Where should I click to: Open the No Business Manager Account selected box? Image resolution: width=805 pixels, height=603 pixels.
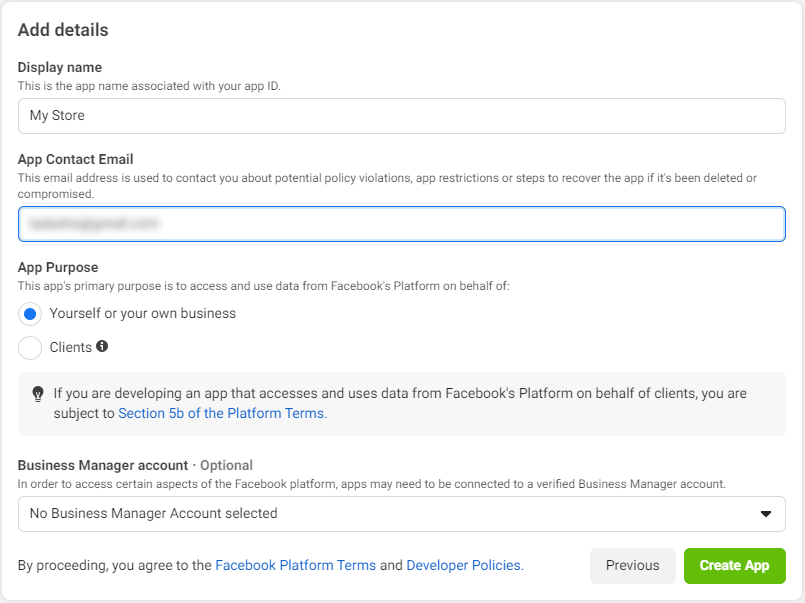(401, 514)
